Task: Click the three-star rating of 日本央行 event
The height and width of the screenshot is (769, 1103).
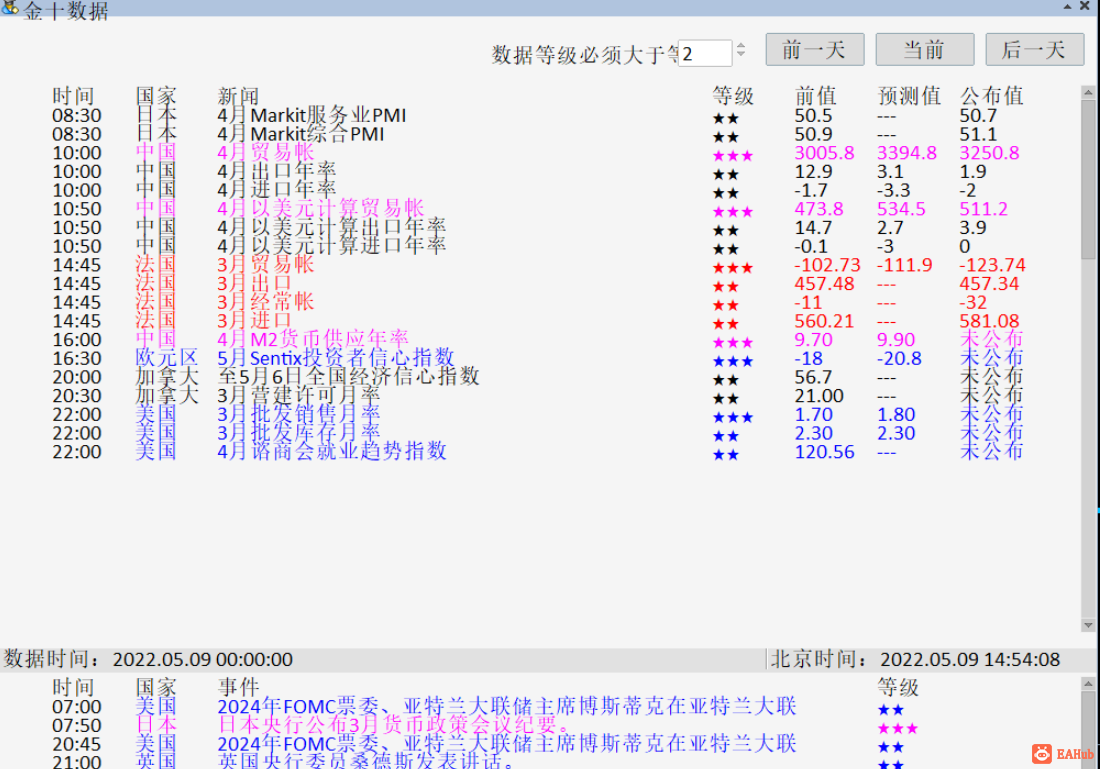Action: pyautogui.click(x=898, y=728)
